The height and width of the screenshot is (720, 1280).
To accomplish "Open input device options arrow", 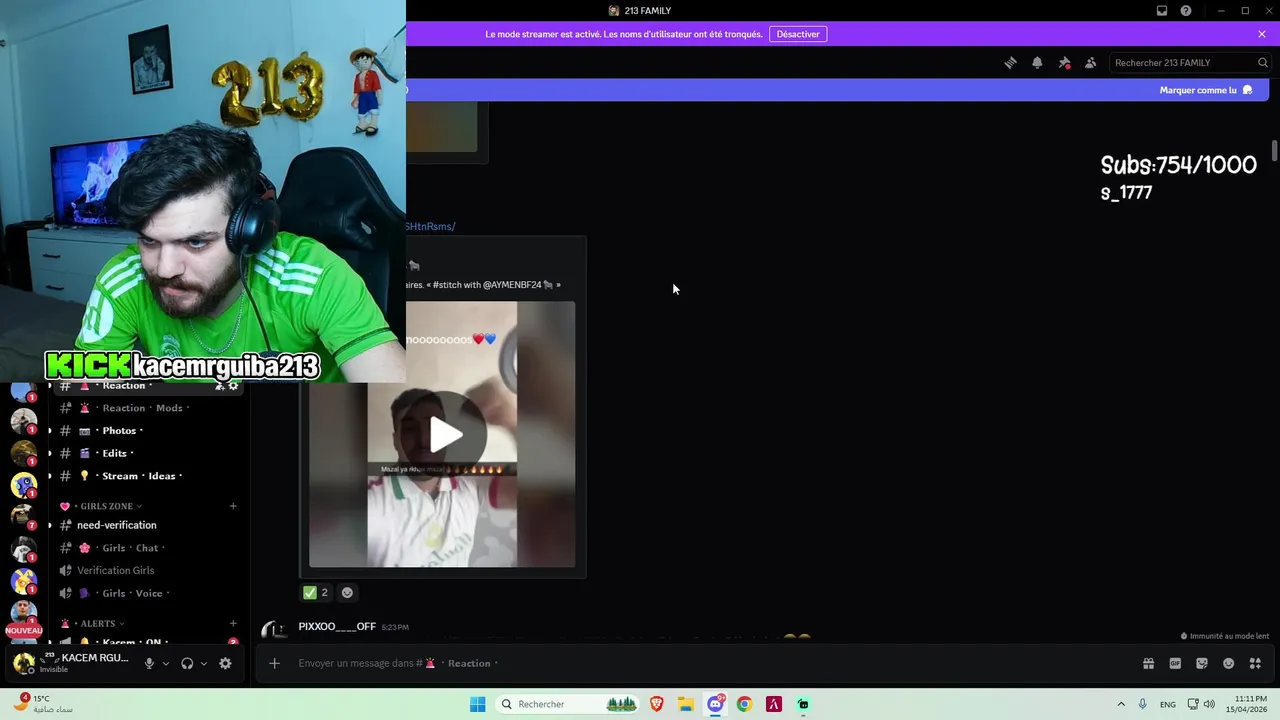I will click(x=166, y=663).
